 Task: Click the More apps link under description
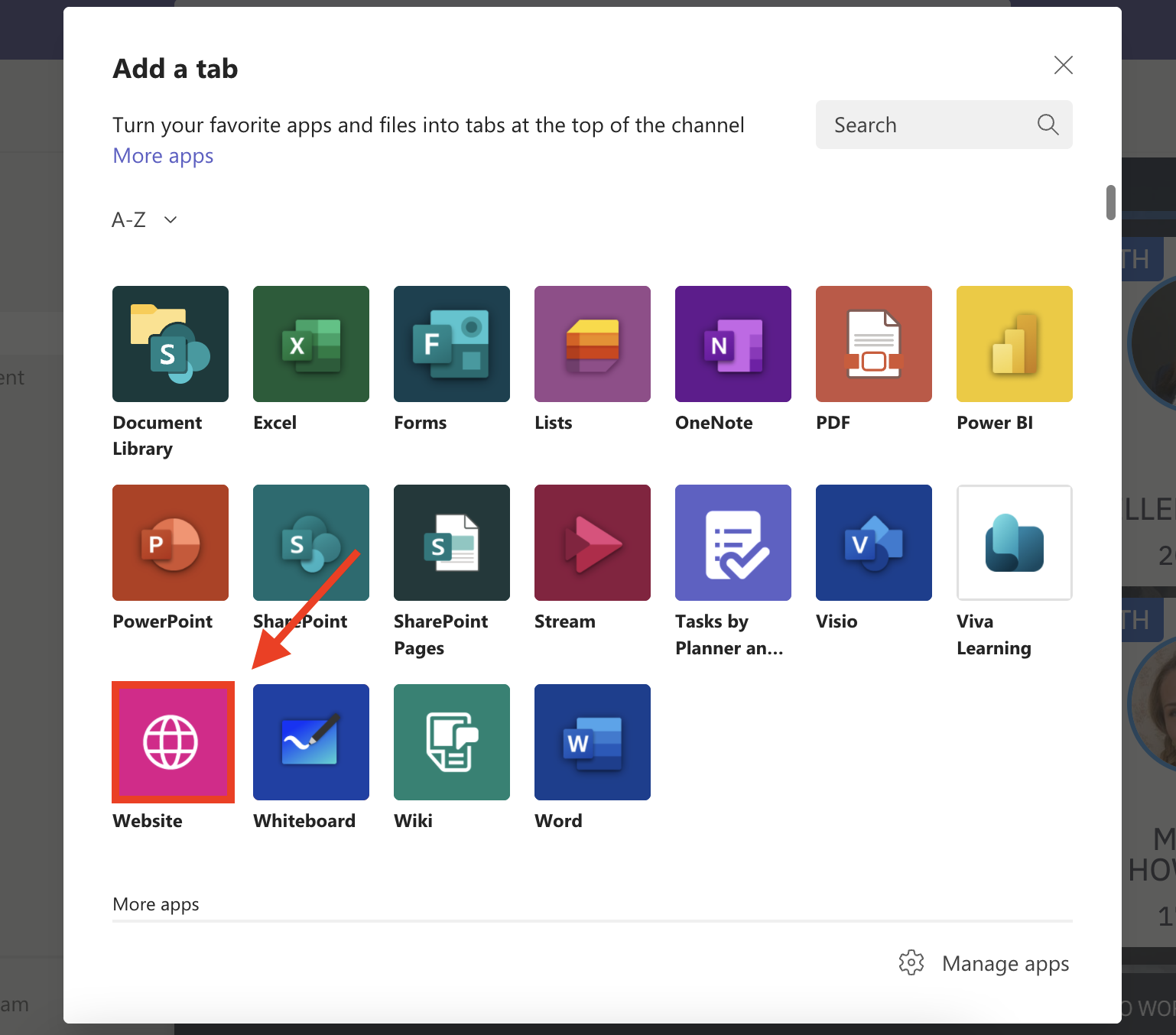tap(163, 156)
